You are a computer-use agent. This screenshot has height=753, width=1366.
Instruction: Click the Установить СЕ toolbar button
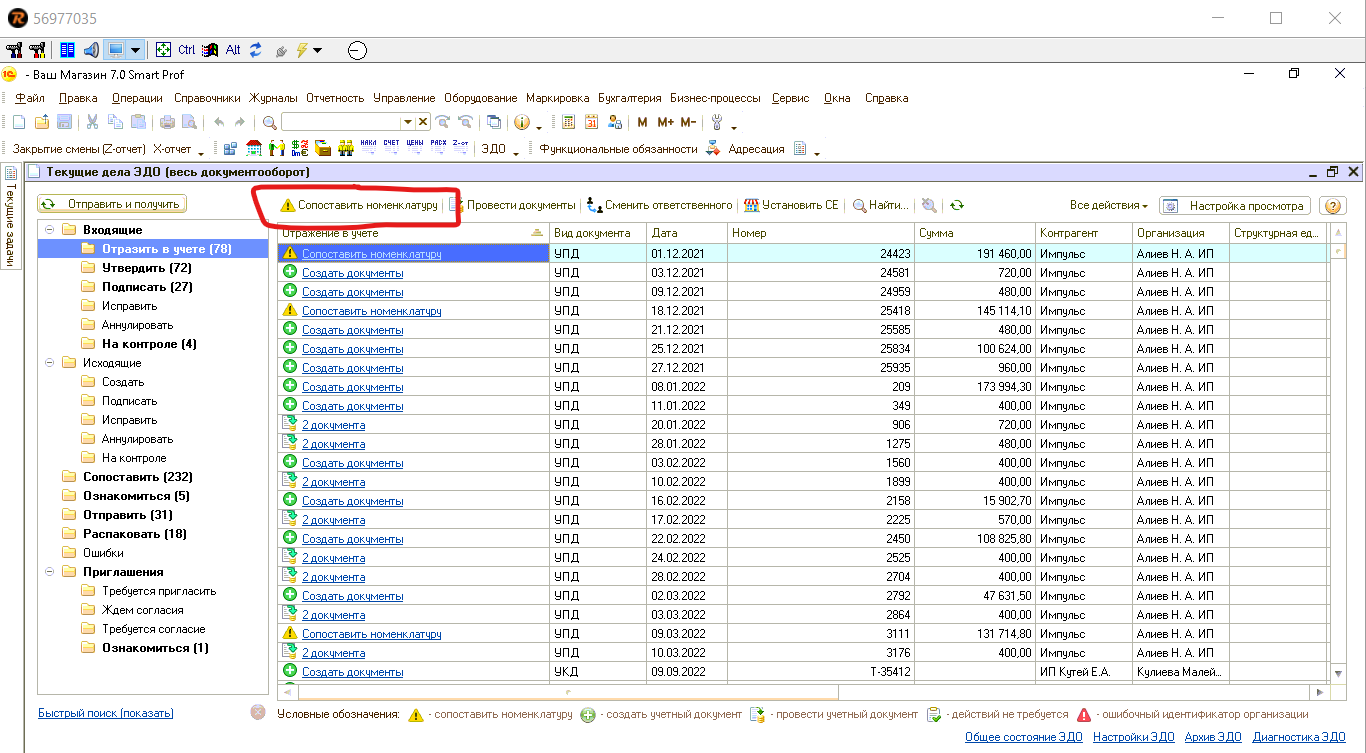pos(791,205)
